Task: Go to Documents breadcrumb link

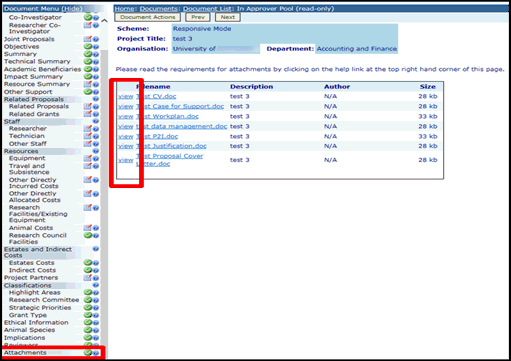Action: [x=159, y=9]
